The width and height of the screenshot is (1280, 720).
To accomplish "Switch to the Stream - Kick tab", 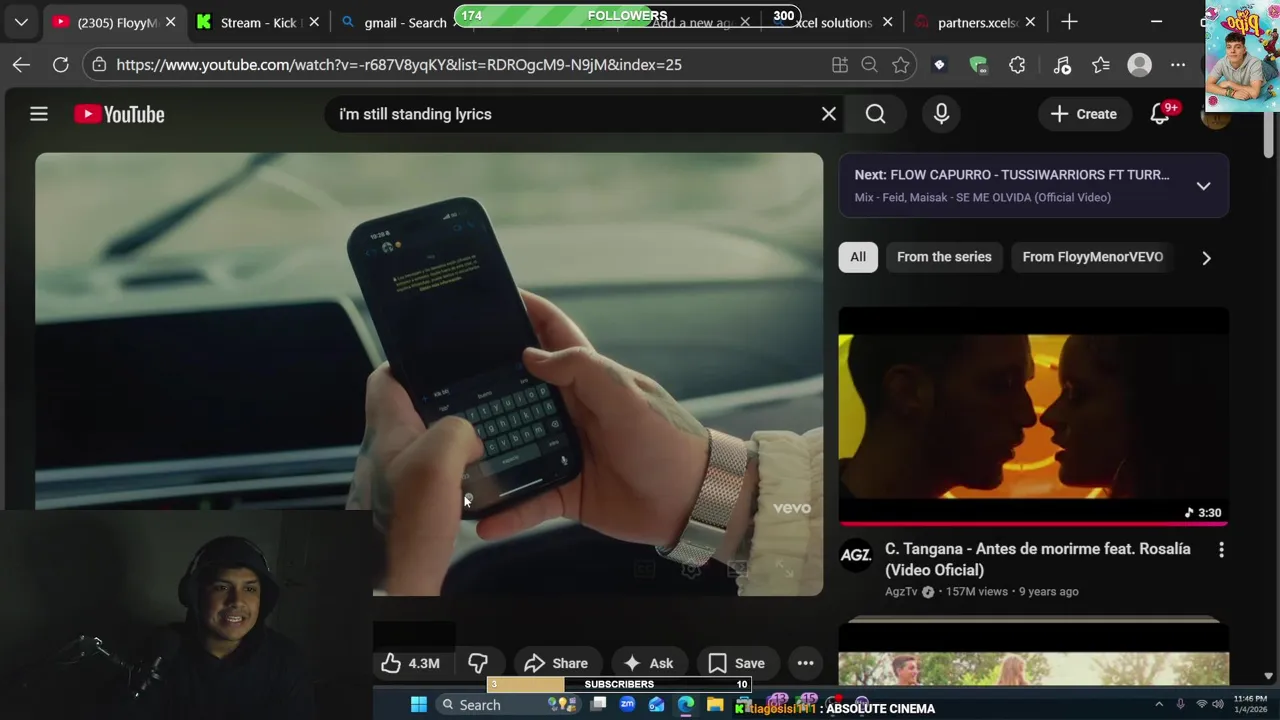I will click(258, 22).
